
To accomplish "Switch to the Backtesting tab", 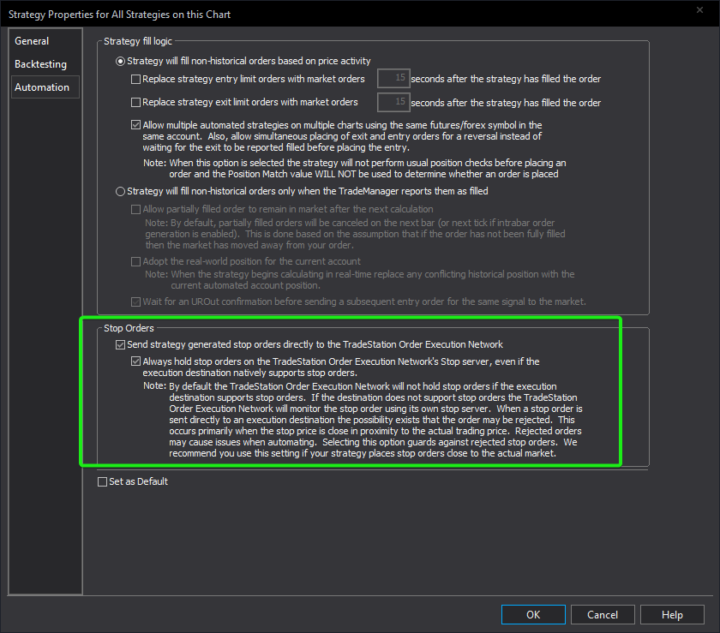I will click(40, 64).
